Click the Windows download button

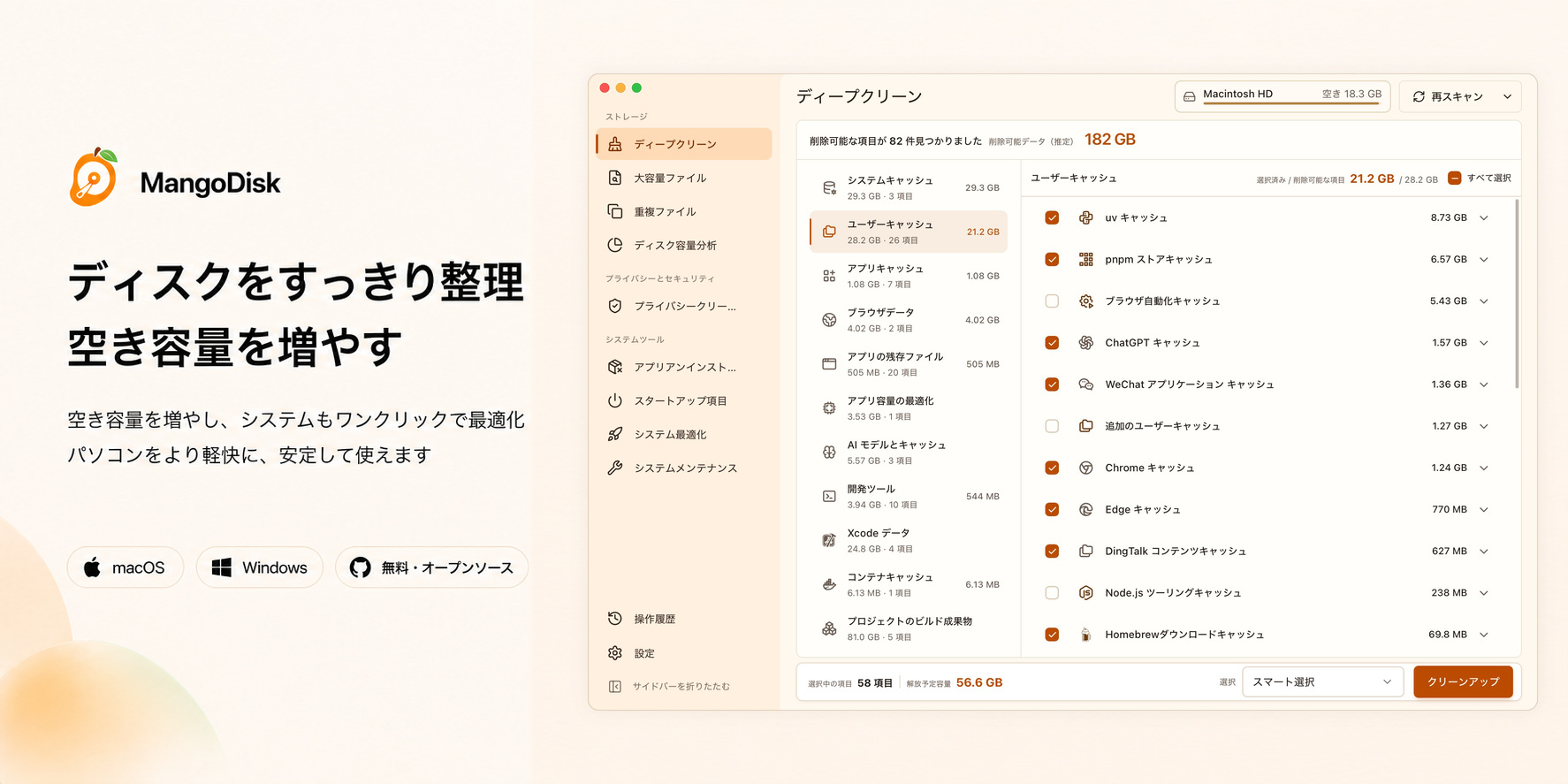tap(260, 567)
